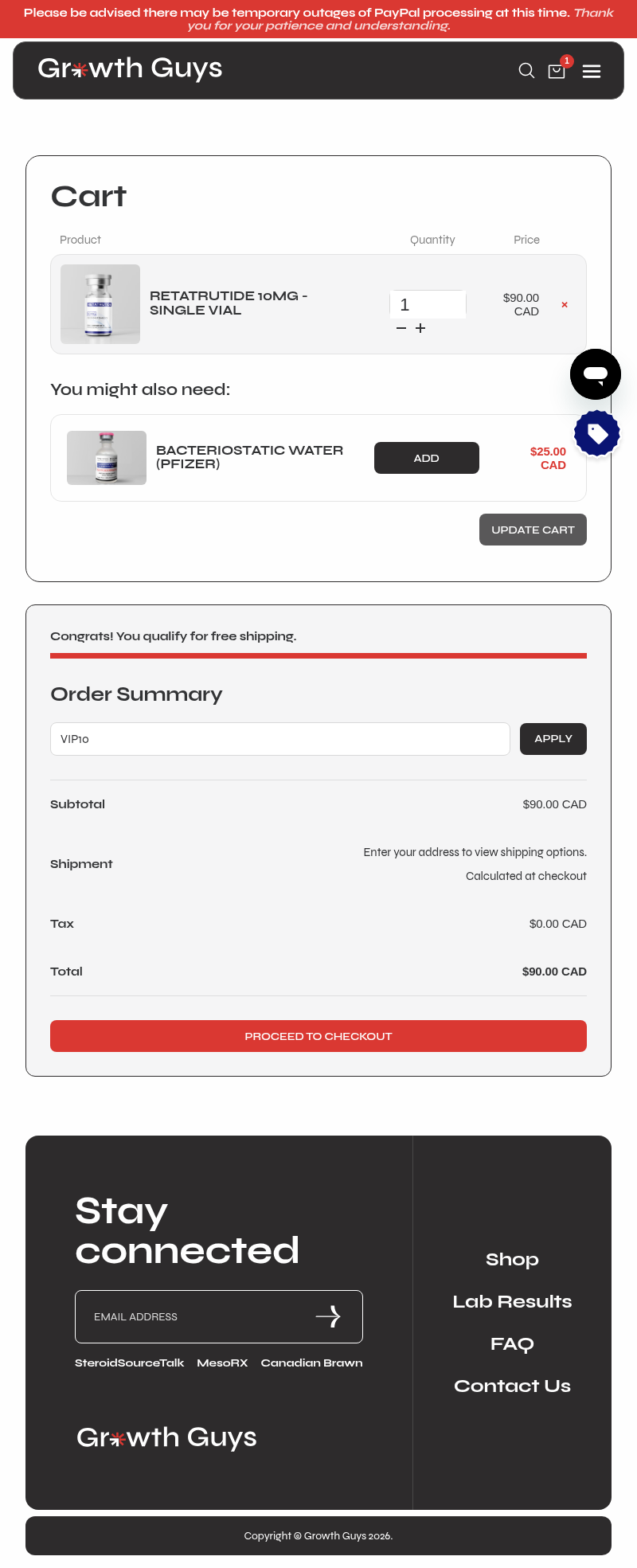Open the hamburger menu

(x=592, y=72)
